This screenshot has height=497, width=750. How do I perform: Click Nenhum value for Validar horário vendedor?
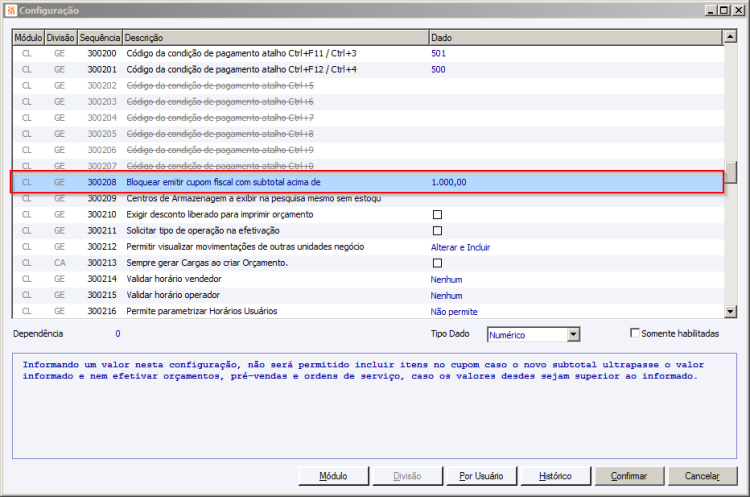pos(446,279)
